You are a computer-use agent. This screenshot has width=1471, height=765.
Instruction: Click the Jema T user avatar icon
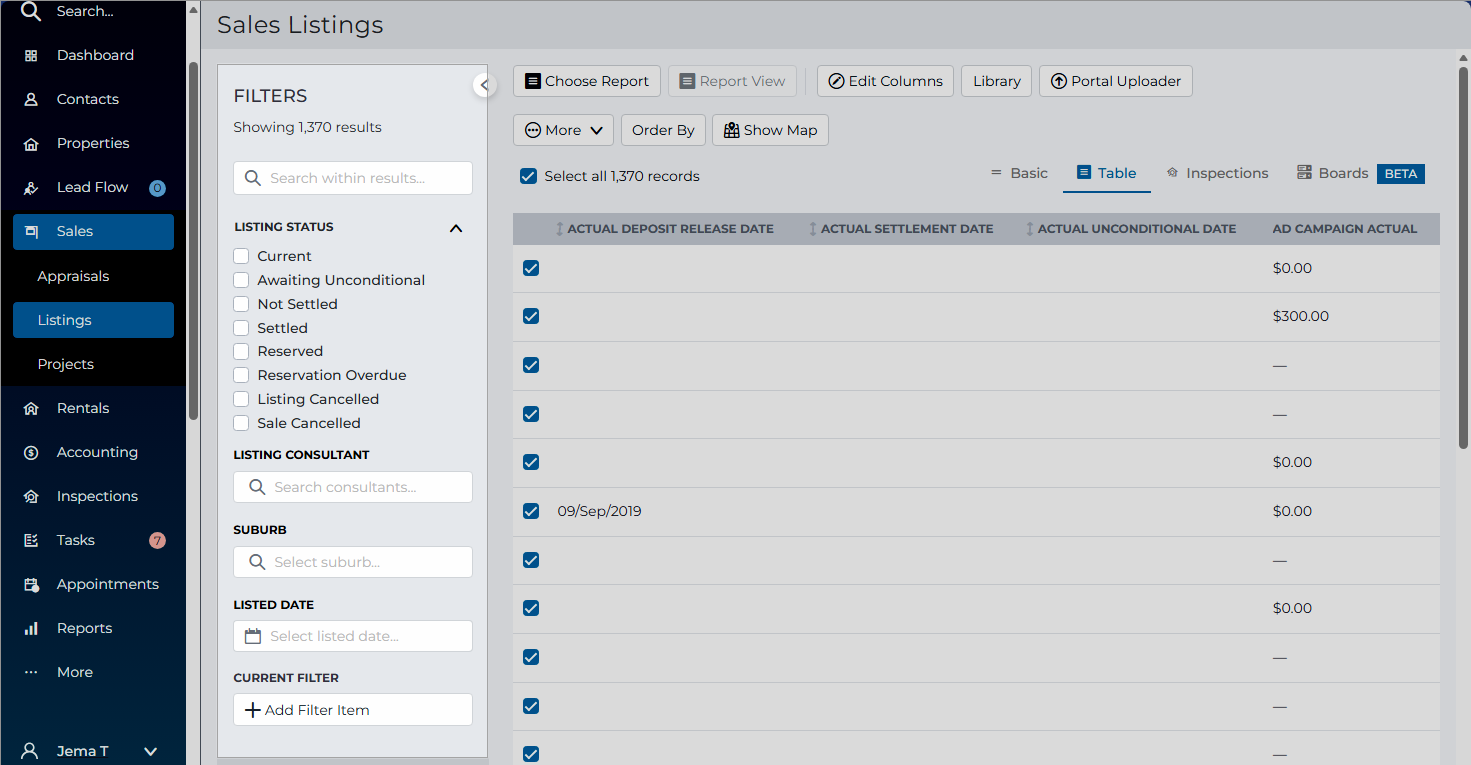tap(31, 751)
